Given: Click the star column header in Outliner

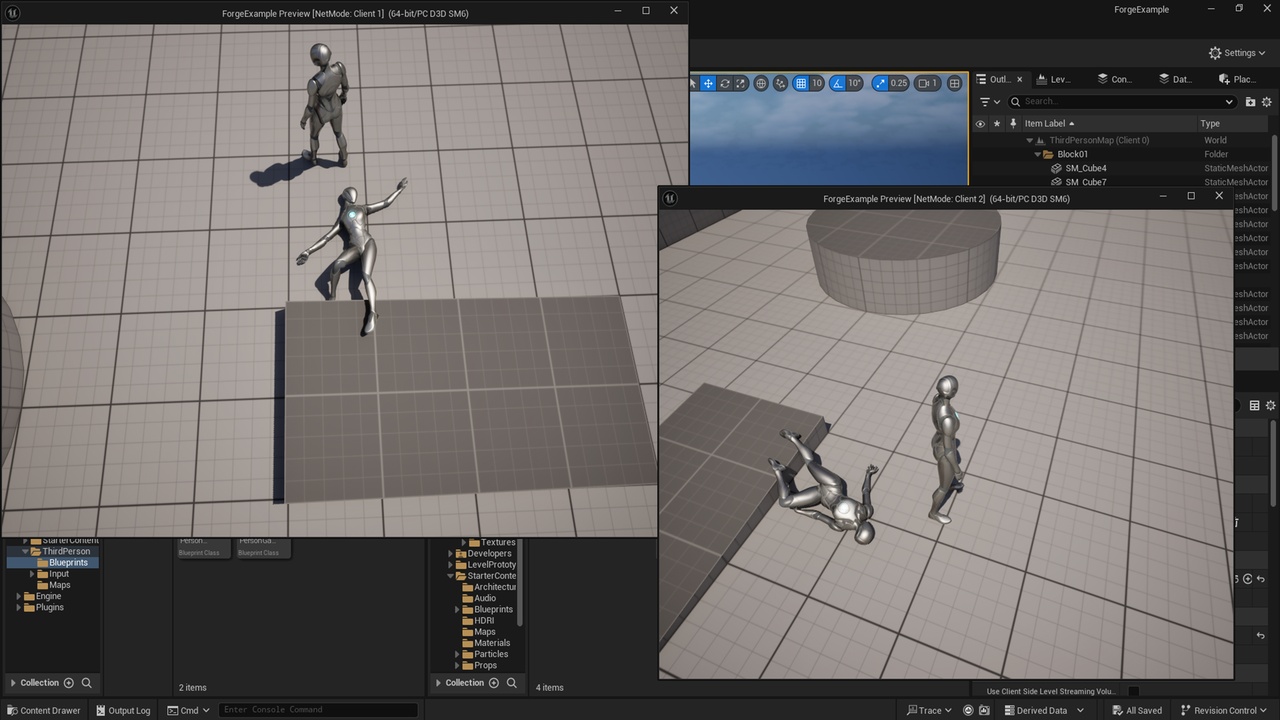Looking at the screenshot, I should click(x=996, y=124).
